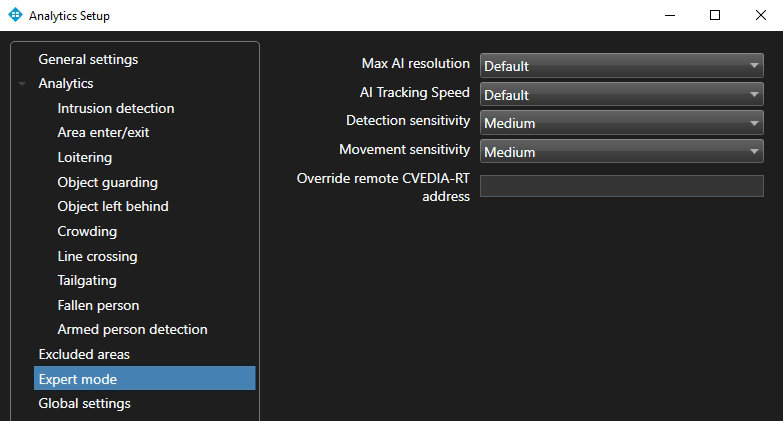Expand the Movement sensitivity dropdown

(621, 152)
